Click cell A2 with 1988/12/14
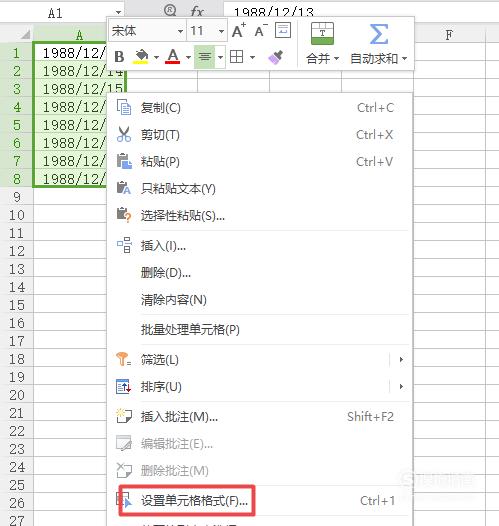Image resolution: width=499 pixels, height=526 pixels. [80, 71]
